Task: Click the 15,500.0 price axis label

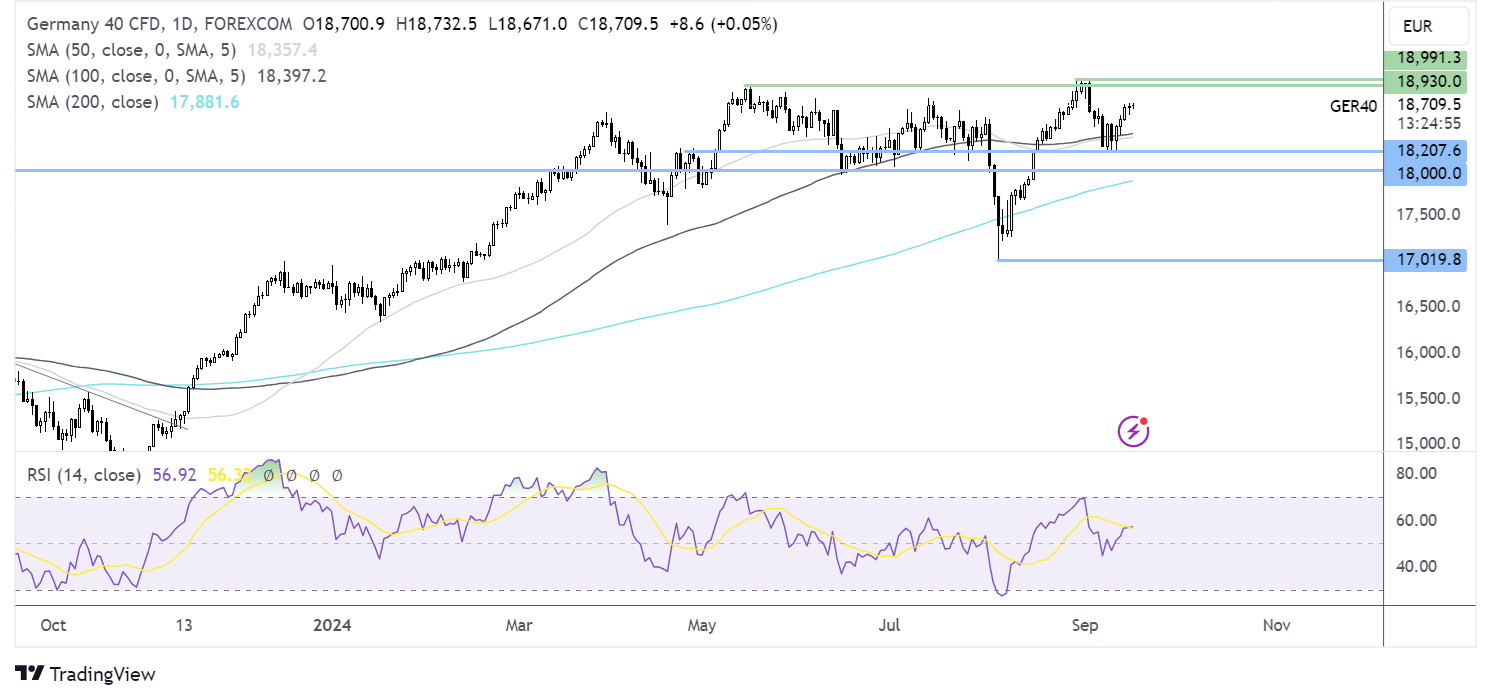Action: click(x=1429, y=398)
